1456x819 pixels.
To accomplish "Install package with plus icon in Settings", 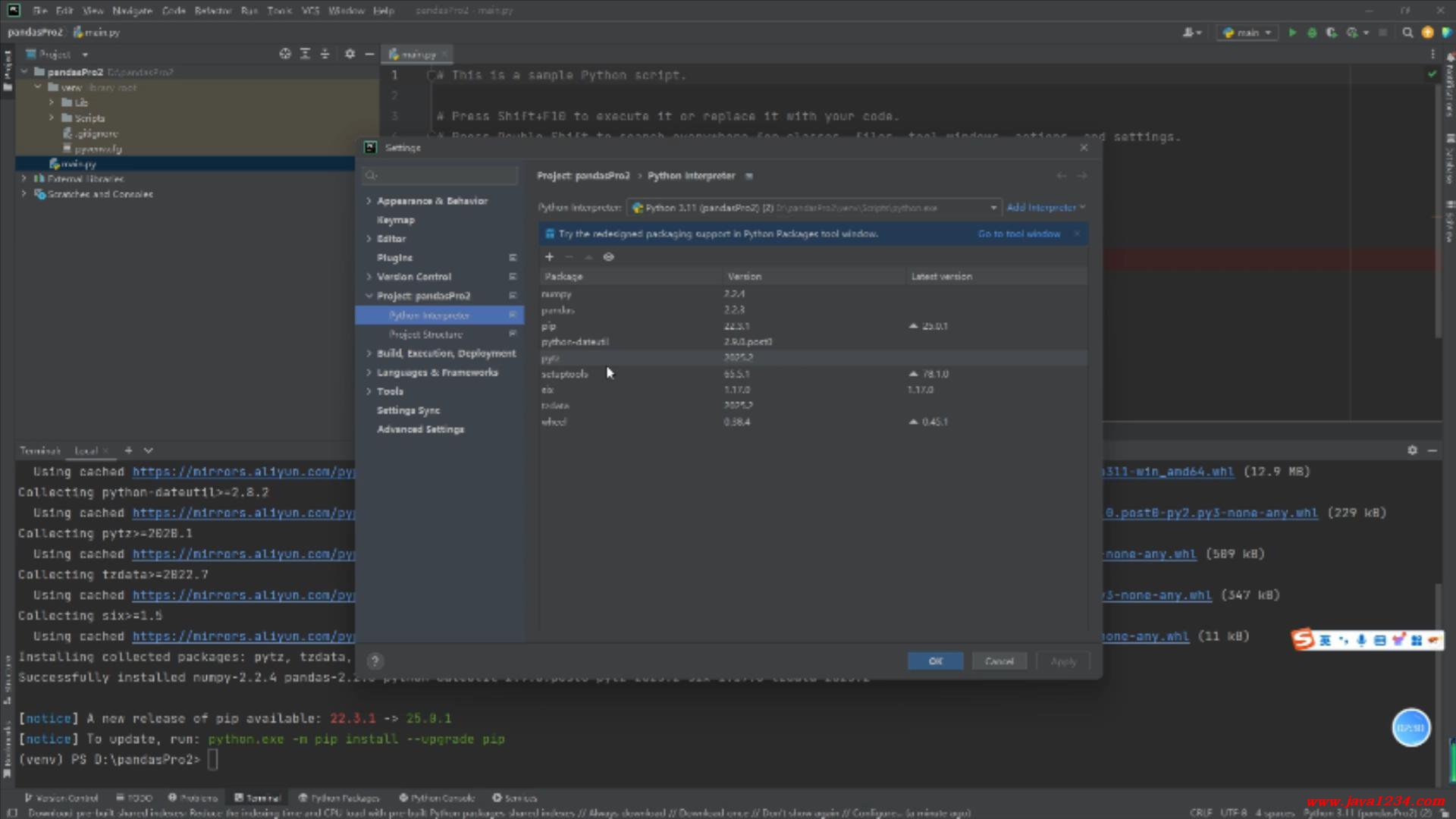I will (549, 257).
